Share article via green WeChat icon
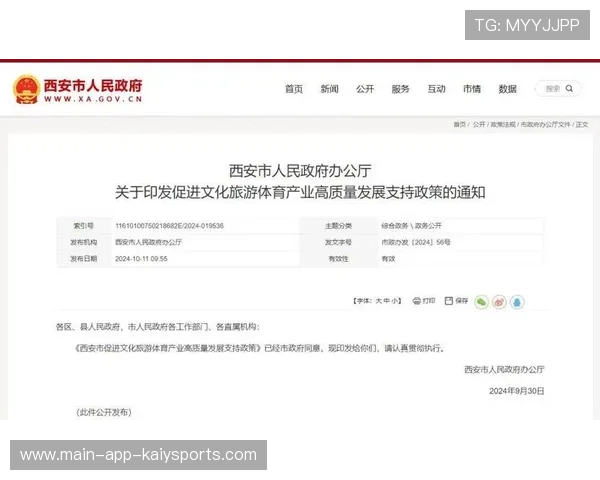The height and width of the screenshot is (480, 600). (481, 302)
